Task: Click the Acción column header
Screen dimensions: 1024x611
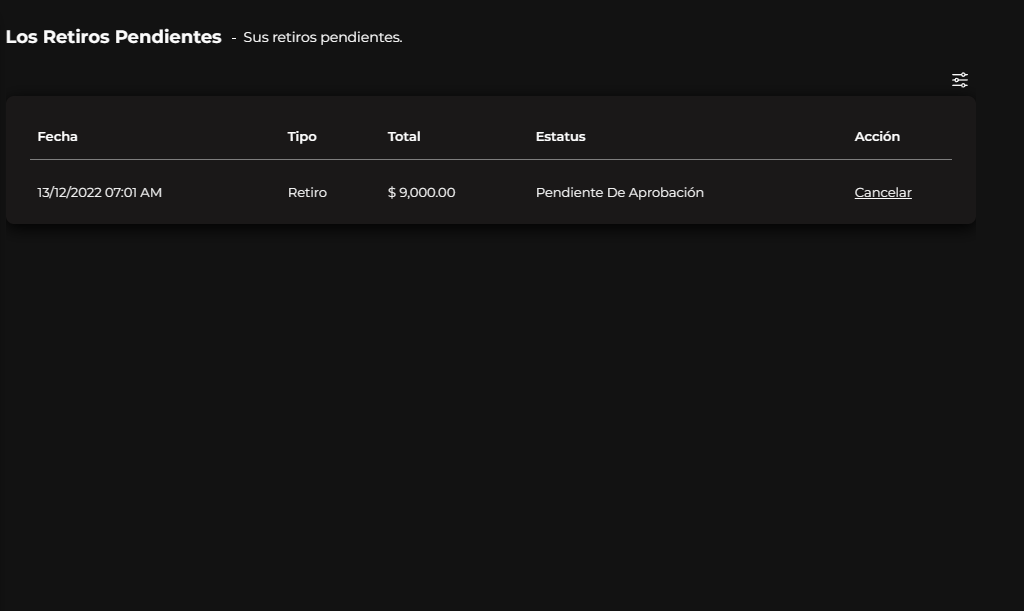Action: click(x=877, y=137)
